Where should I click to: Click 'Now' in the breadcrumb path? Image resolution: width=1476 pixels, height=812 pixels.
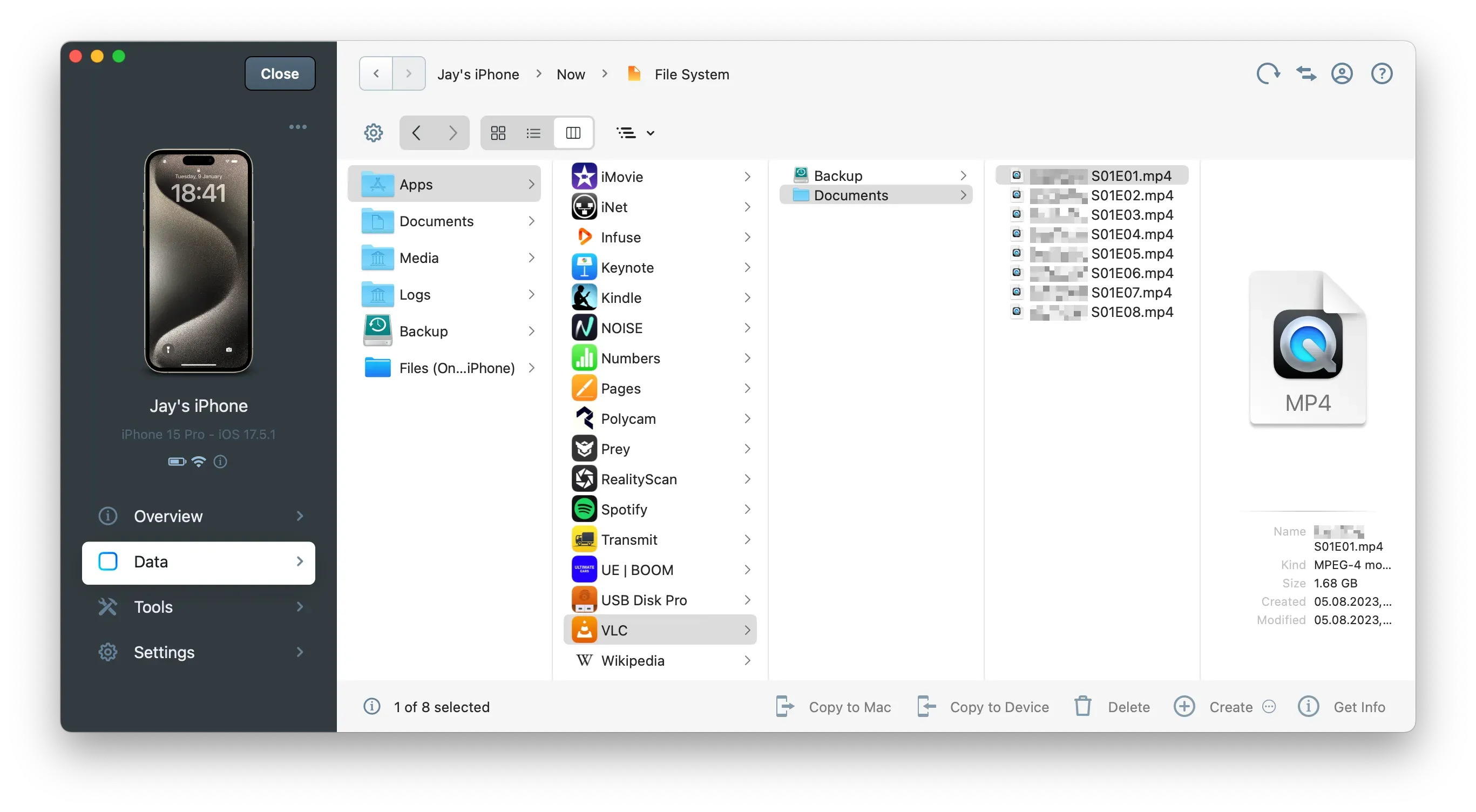pyautogui.click(x=570, y=73)
